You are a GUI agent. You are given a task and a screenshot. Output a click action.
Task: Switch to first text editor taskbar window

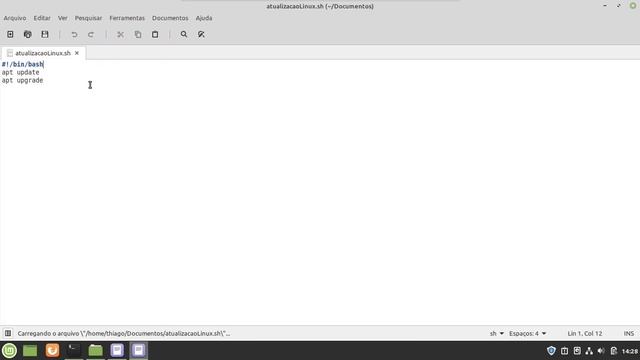pyautogui.click(x=117, y=350)
